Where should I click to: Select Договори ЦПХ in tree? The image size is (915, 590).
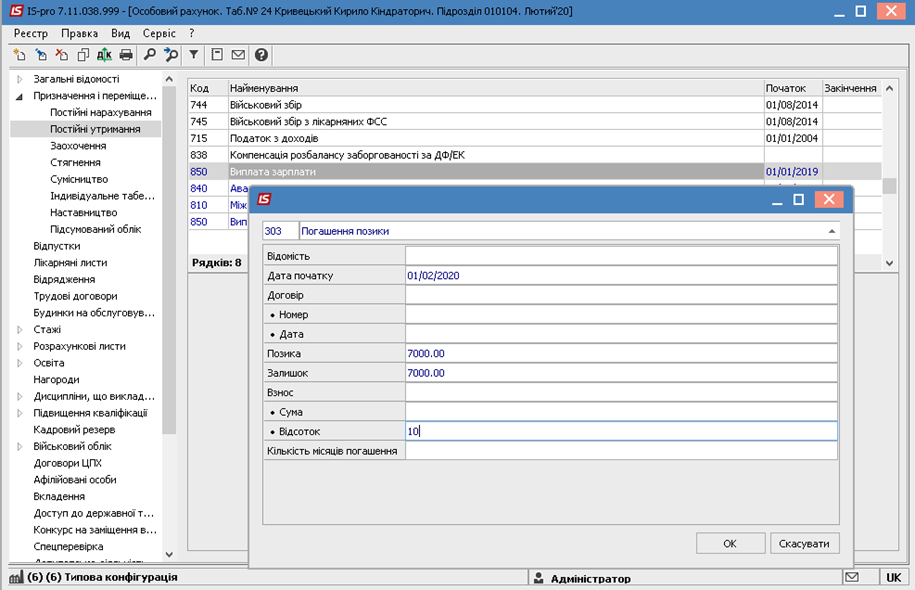67,463
